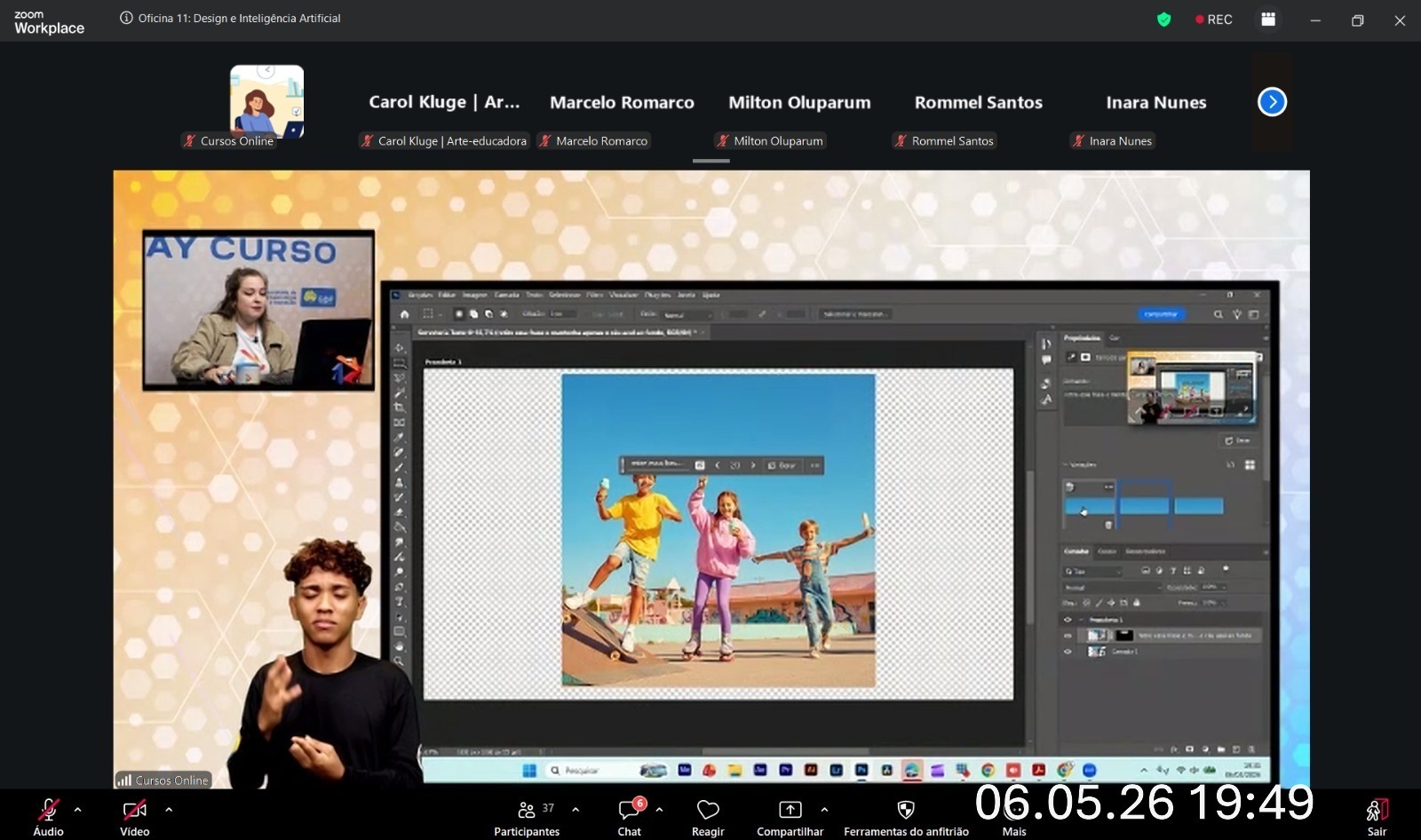Image resolution: width=1421 pixels, height=840 pixels.
Task: Click the green encryption shield icon
Action: [1163, 20]
